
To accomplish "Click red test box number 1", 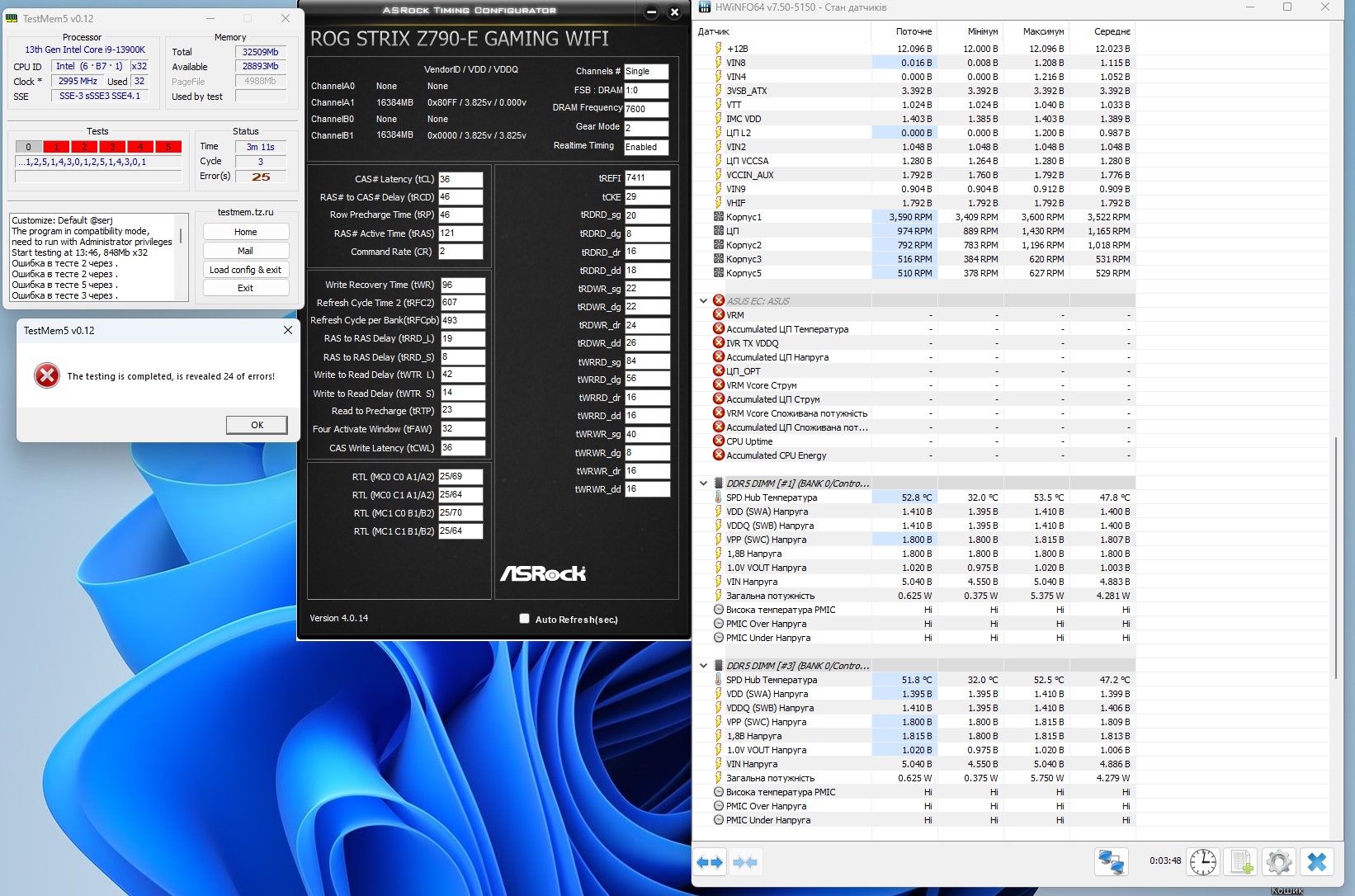I will point(56,147).
